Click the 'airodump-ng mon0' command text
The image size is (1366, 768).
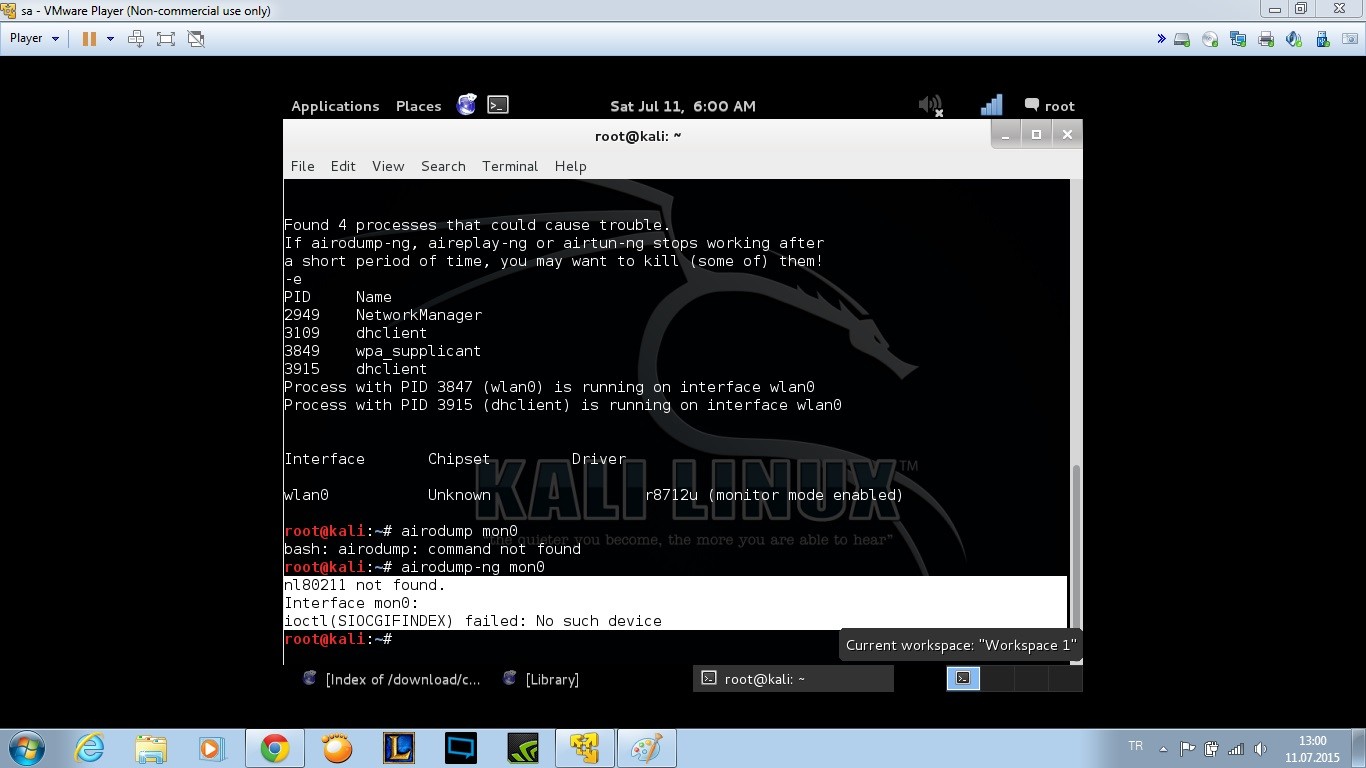(x=473, y=567)
